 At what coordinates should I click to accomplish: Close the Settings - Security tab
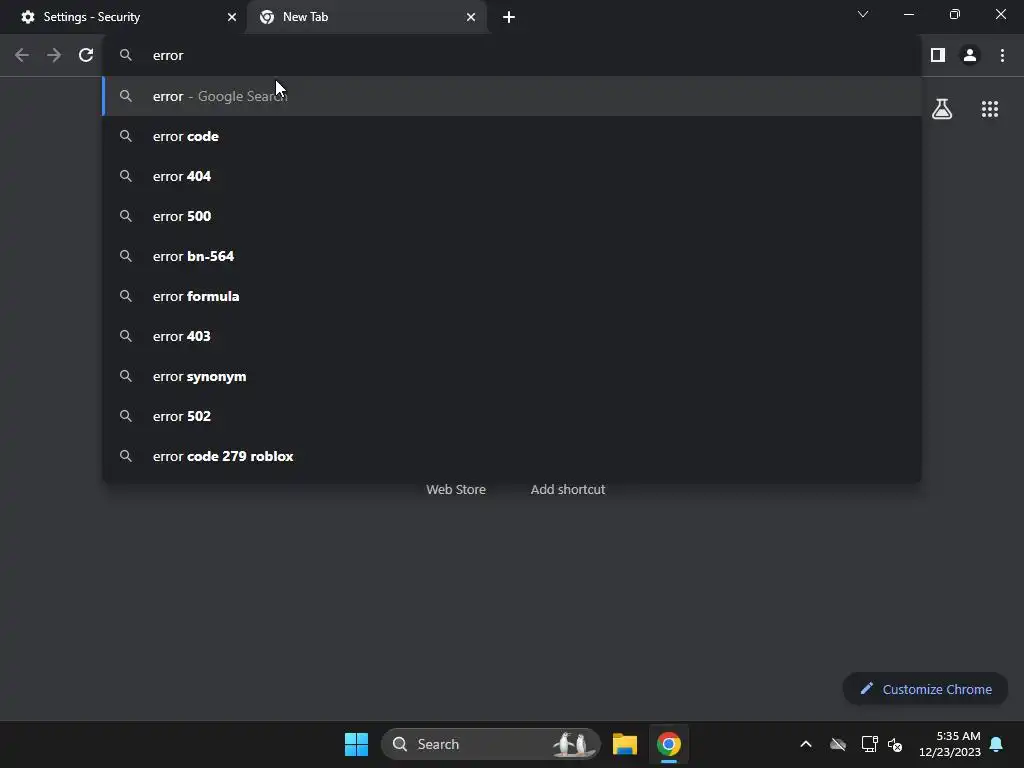click(232, 17)
